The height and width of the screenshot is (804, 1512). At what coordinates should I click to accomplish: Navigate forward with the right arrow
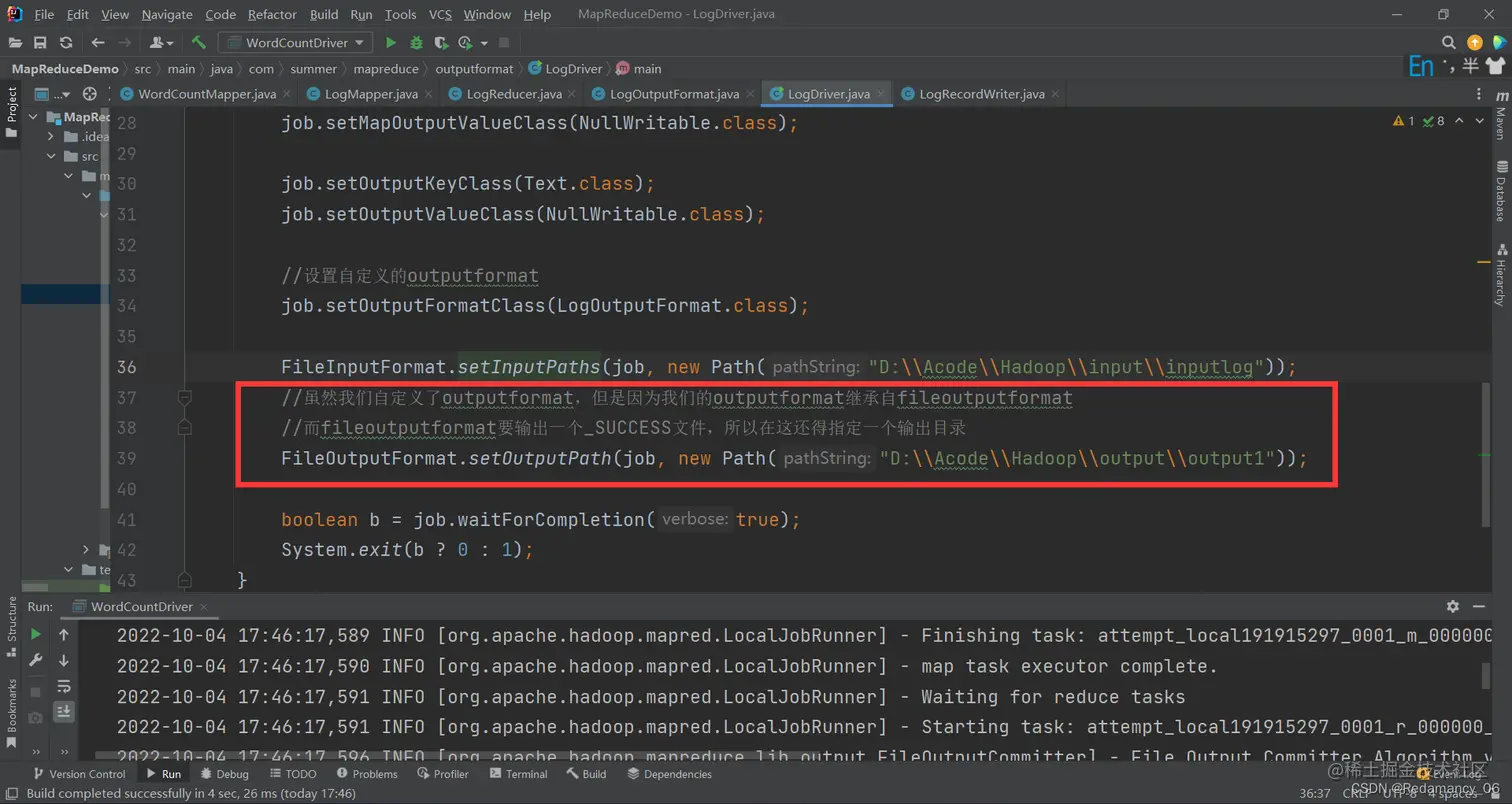click(x=124, y=43)
